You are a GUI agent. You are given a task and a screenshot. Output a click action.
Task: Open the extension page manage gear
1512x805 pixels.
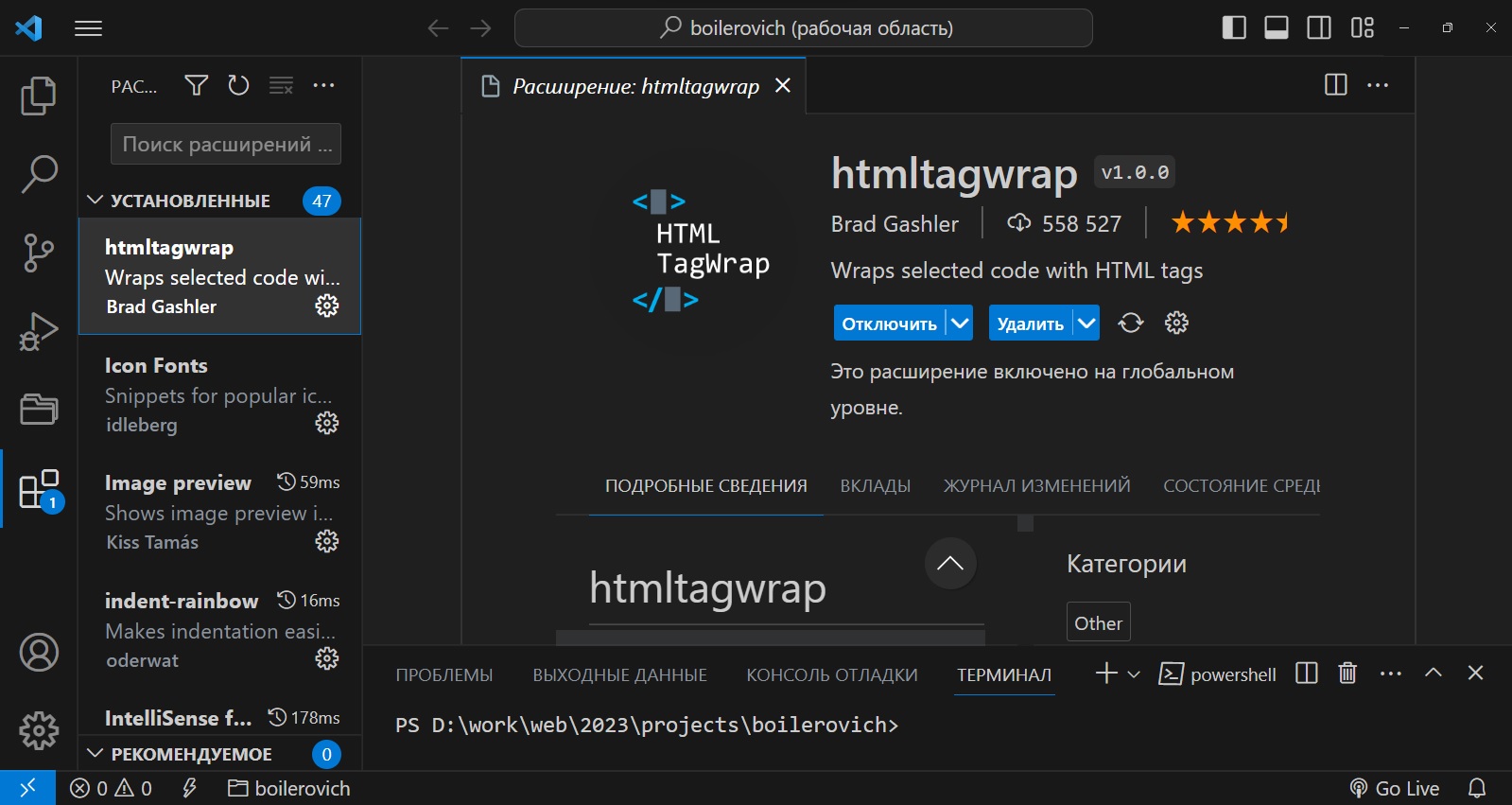(x=1176, y=324)
